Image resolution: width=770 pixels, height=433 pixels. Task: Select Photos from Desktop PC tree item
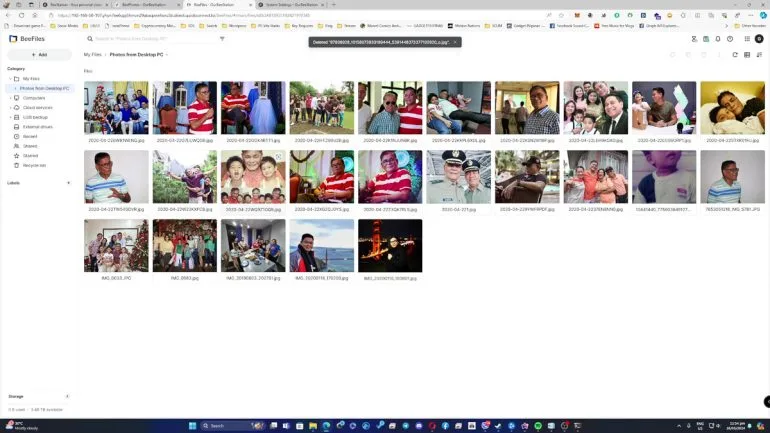point(42,88)
